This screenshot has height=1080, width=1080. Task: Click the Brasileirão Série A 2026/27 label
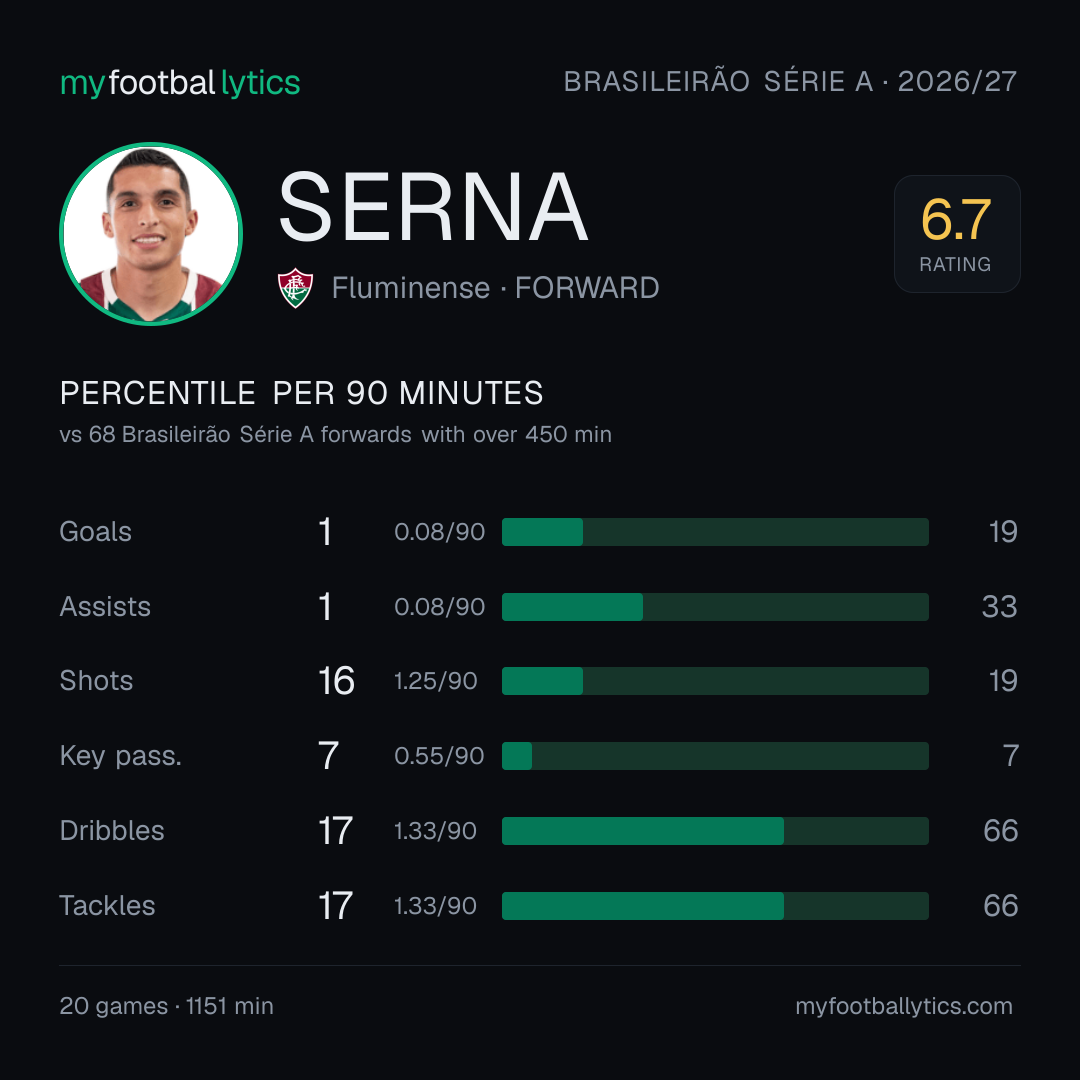[x=790, y=81]
